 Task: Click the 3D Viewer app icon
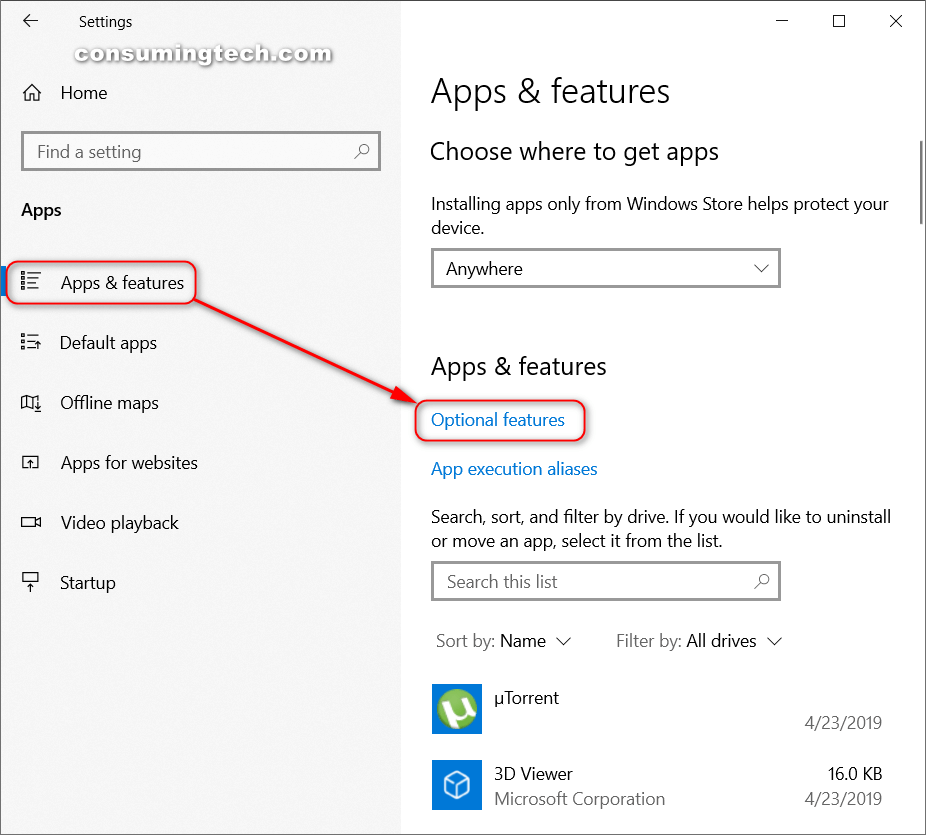[457, 785]
